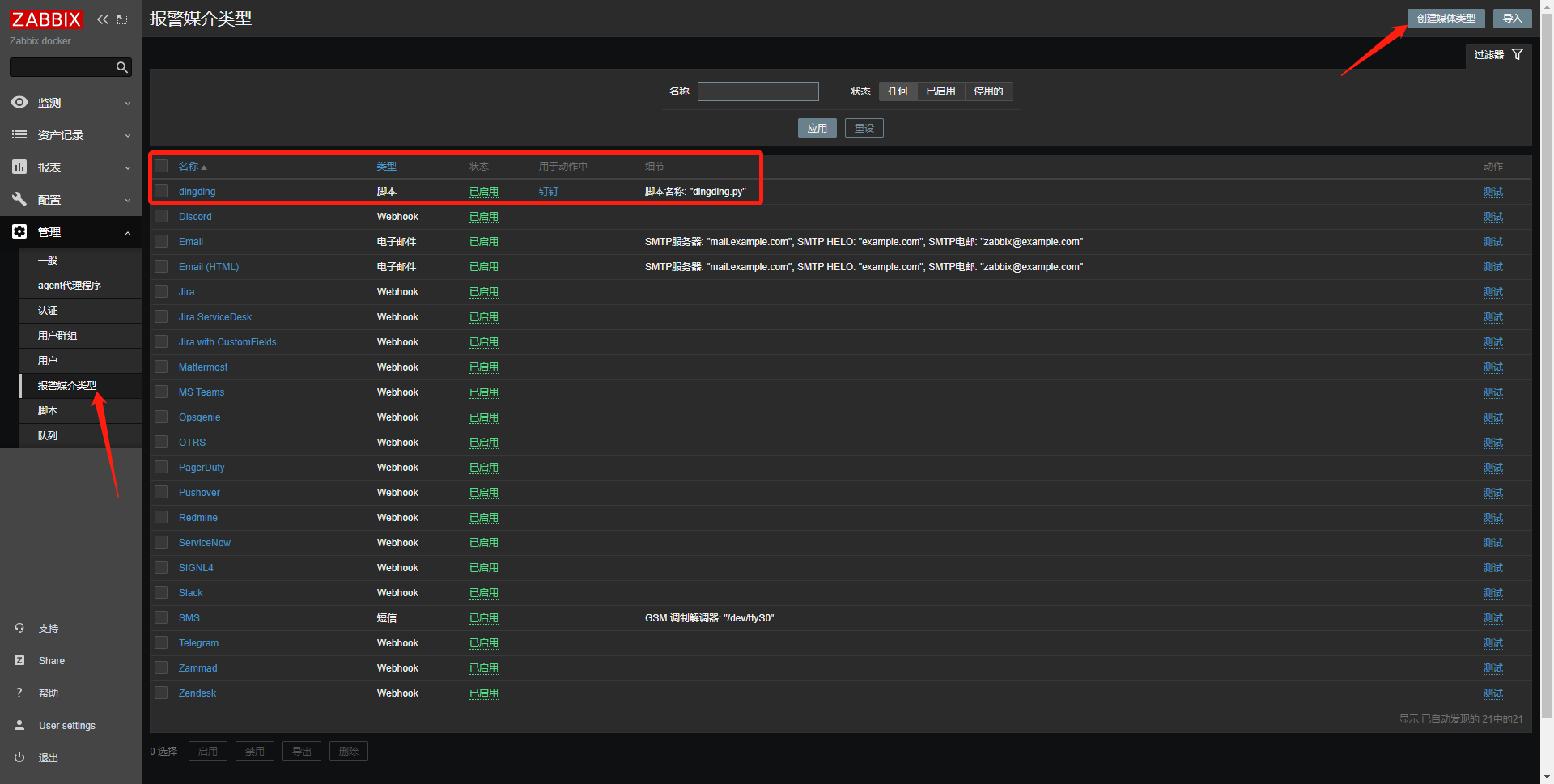Click the 导入 button
The image size is (1554, 784).
[1512, 19]
